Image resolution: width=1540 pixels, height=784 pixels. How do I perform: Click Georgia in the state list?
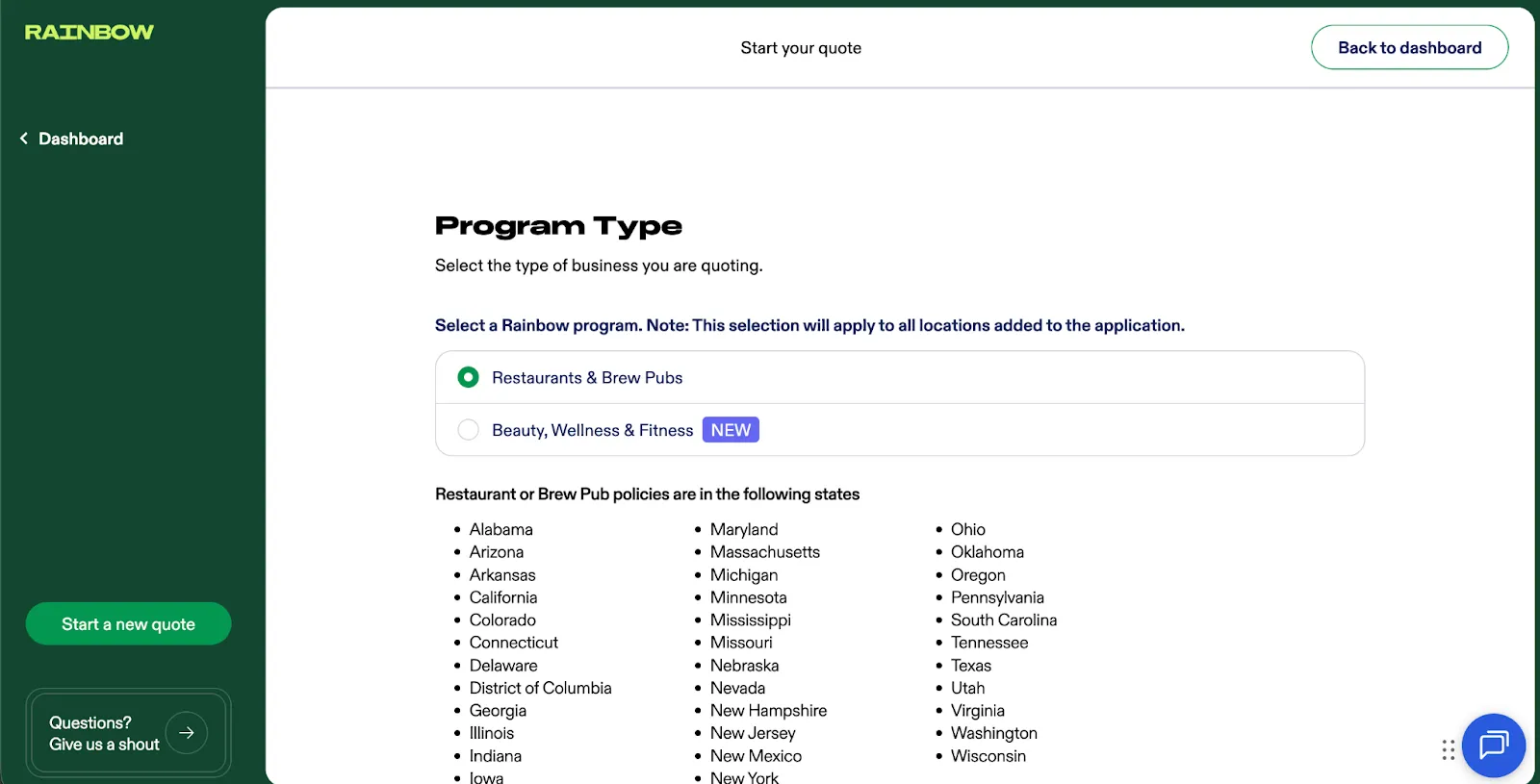pyautogui.click(x=498, y=711)
